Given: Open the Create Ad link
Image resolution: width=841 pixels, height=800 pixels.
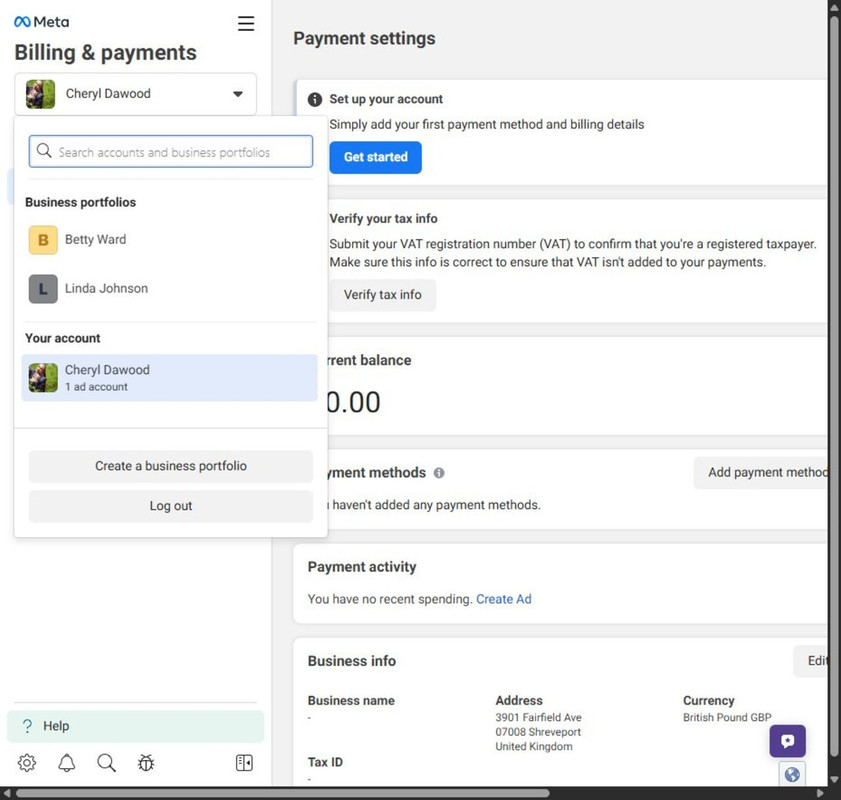Looking at the screenshot, I should point(504,599).
